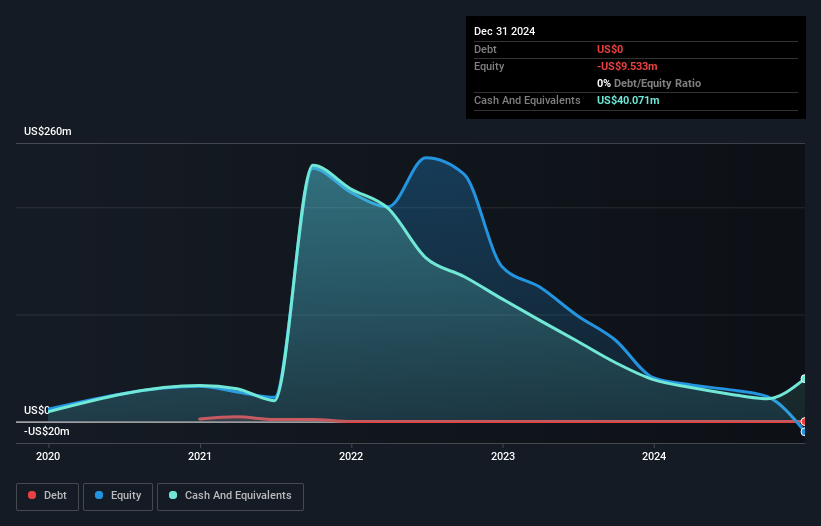Click the 2021 x-axis label
This screenshot has height=526, width=821.
click(x=199, y=456)
